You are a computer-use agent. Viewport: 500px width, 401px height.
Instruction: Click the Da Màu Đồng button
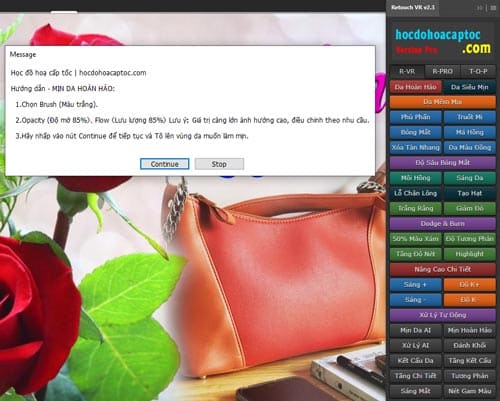(x=470, y=147)
